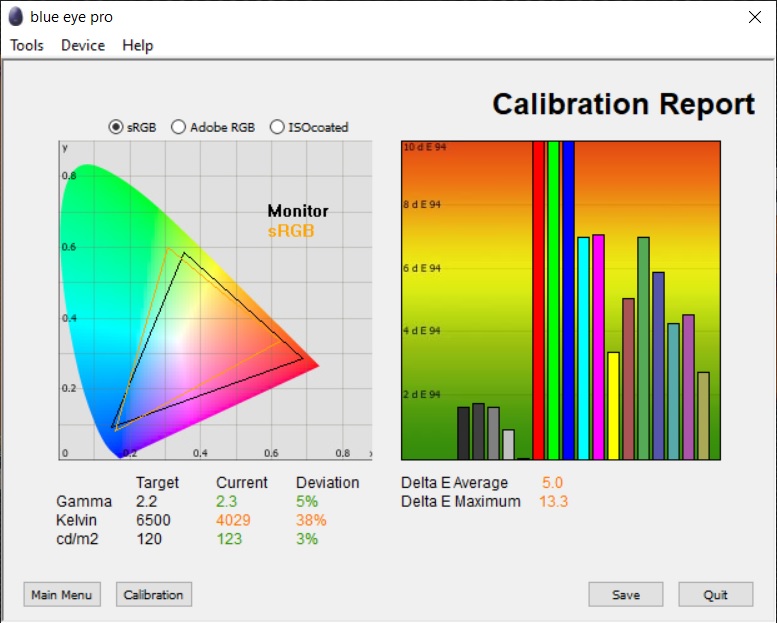Open the Help menu
Screen dimensions: 777x623
click(x=138, y=45)
